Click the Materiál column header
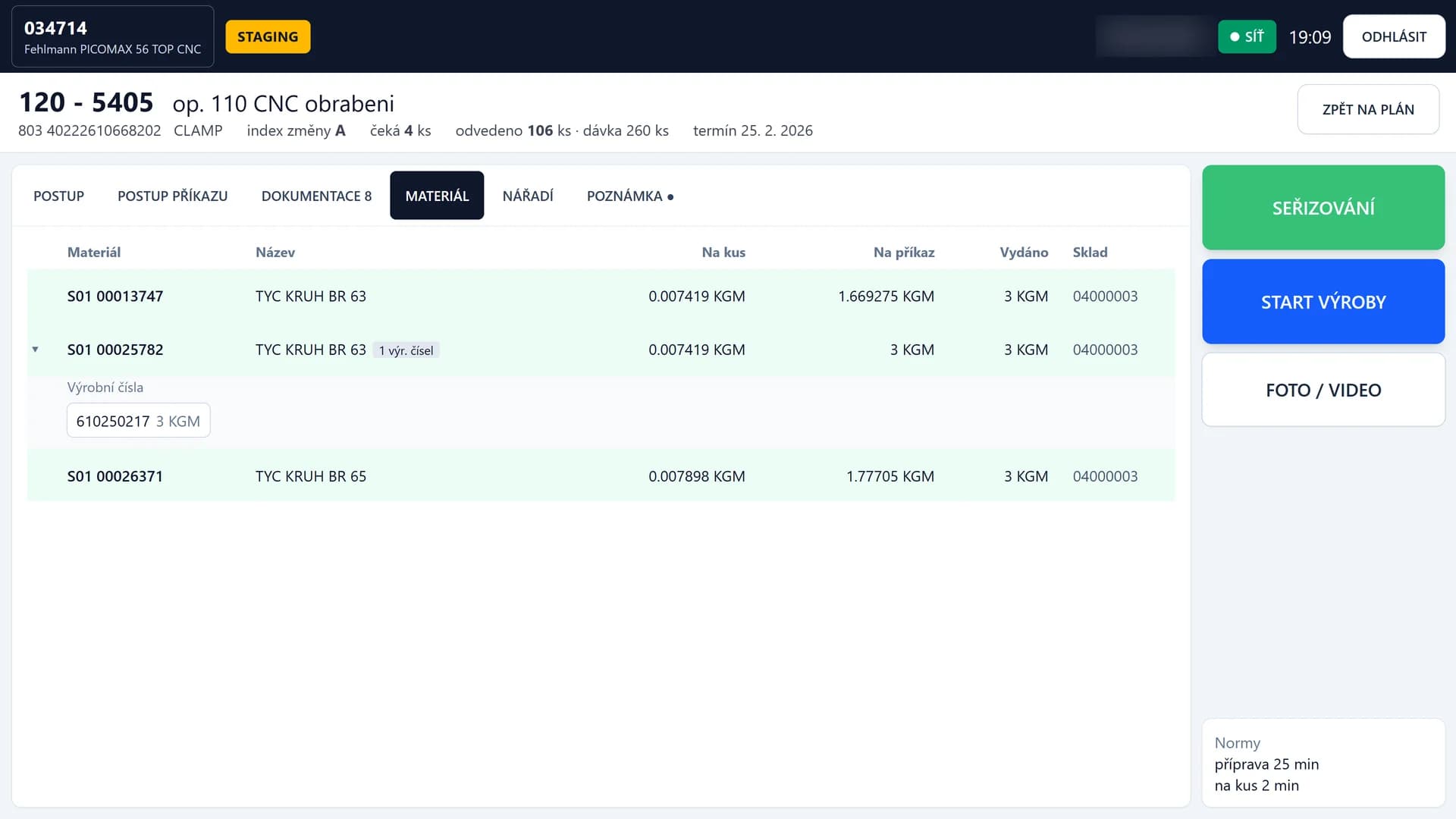Screen dimensions: 1456x819 pos(94,253)
